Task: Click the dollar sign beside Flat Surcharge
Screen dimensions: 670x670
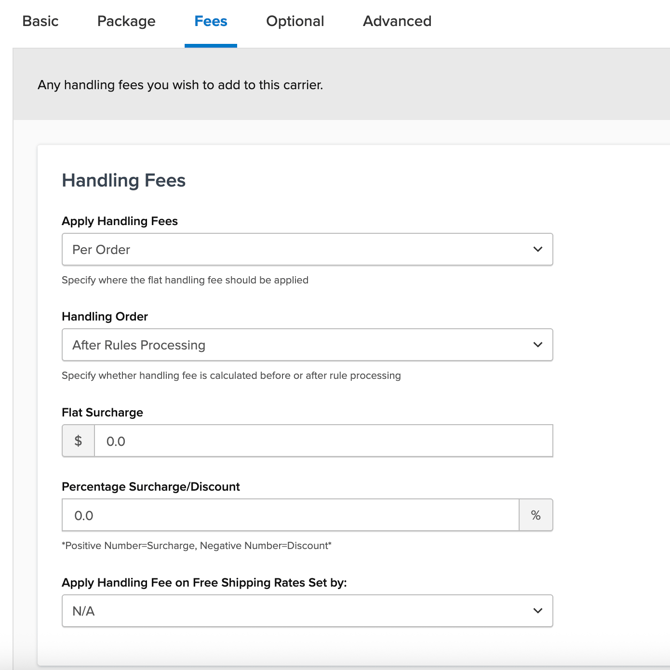Action: (78, 441)
